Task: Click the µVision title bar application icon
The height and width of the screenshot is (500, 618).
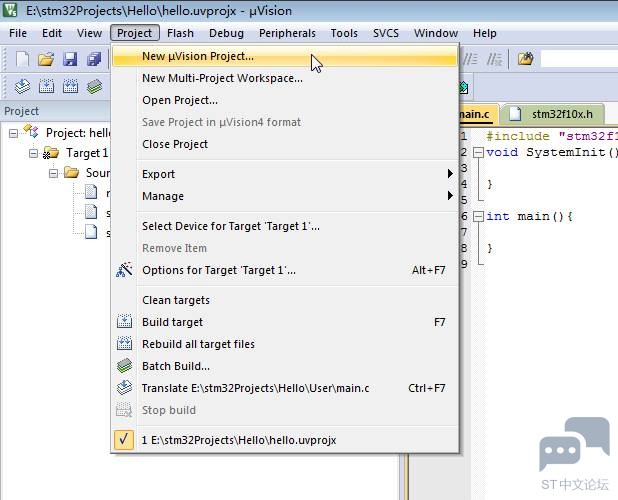Action: 10,10
